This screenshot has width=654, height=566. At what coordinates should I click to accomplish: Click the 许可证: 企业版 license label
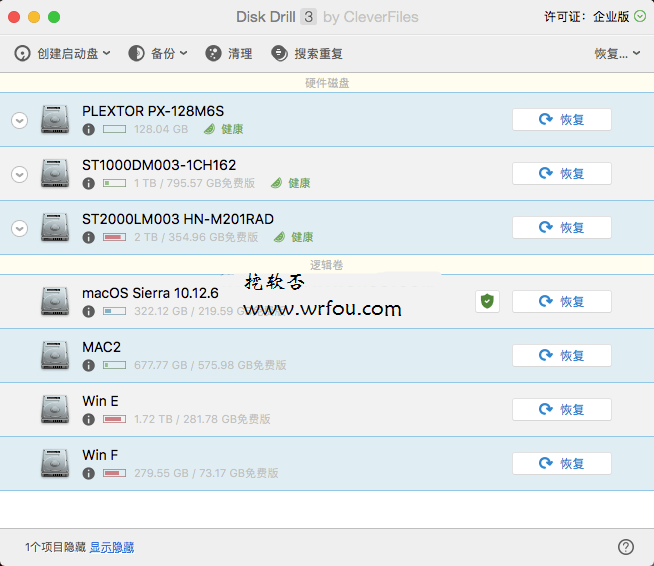pos(587,17)
